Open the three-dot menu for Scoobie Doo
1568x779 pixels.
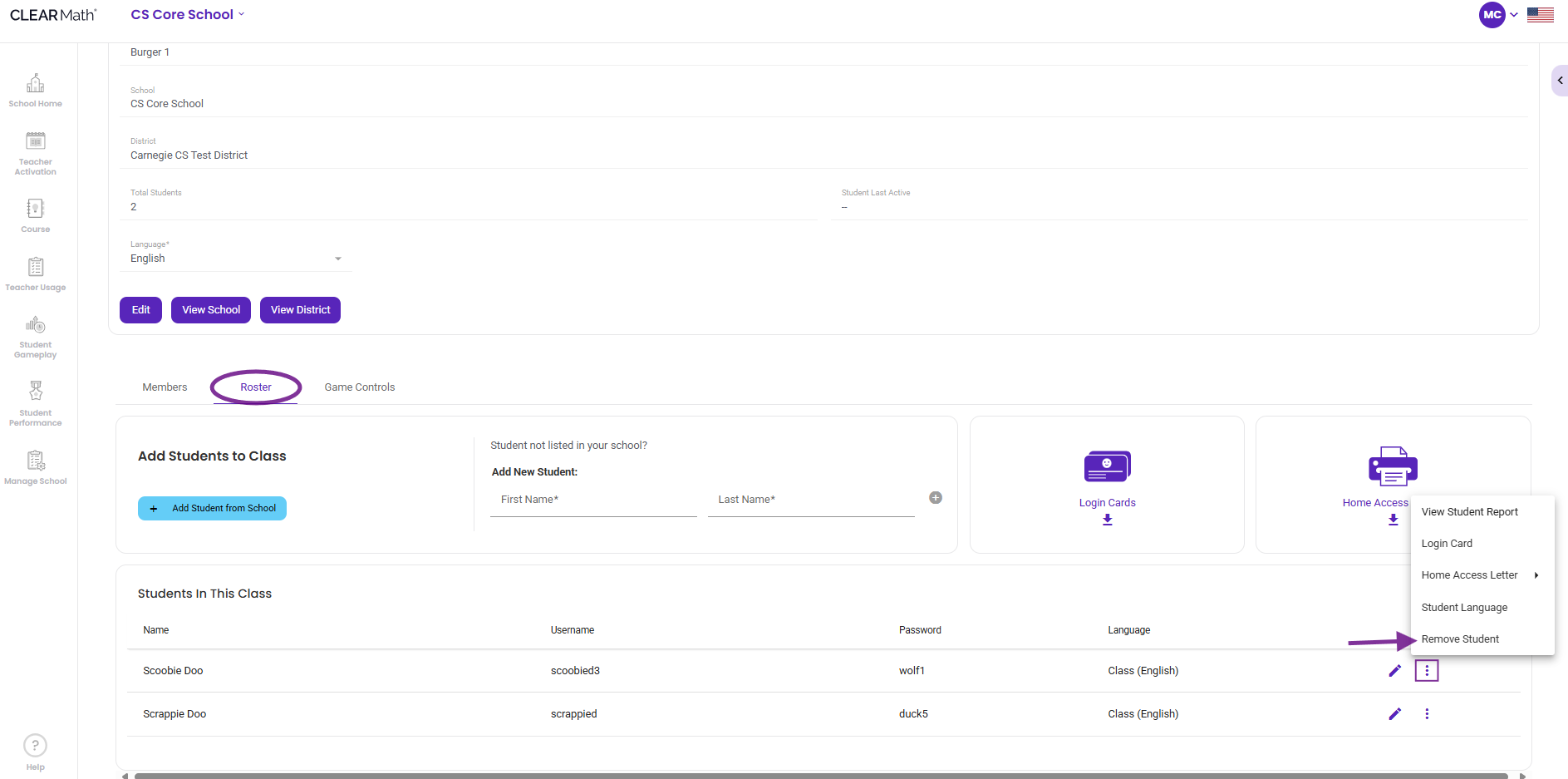click(1427, 671)
